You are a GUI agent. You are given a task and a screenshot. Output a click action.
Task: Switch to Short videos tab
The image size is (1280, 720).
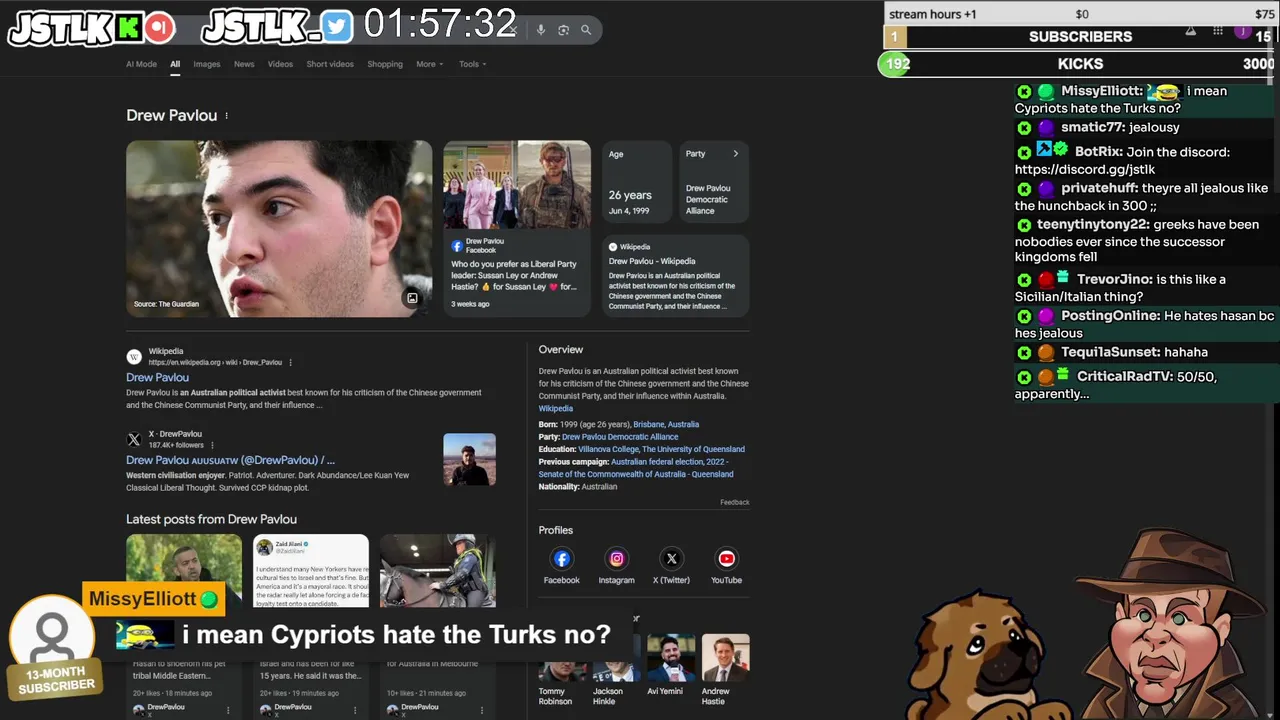click(x=330, y=64)
